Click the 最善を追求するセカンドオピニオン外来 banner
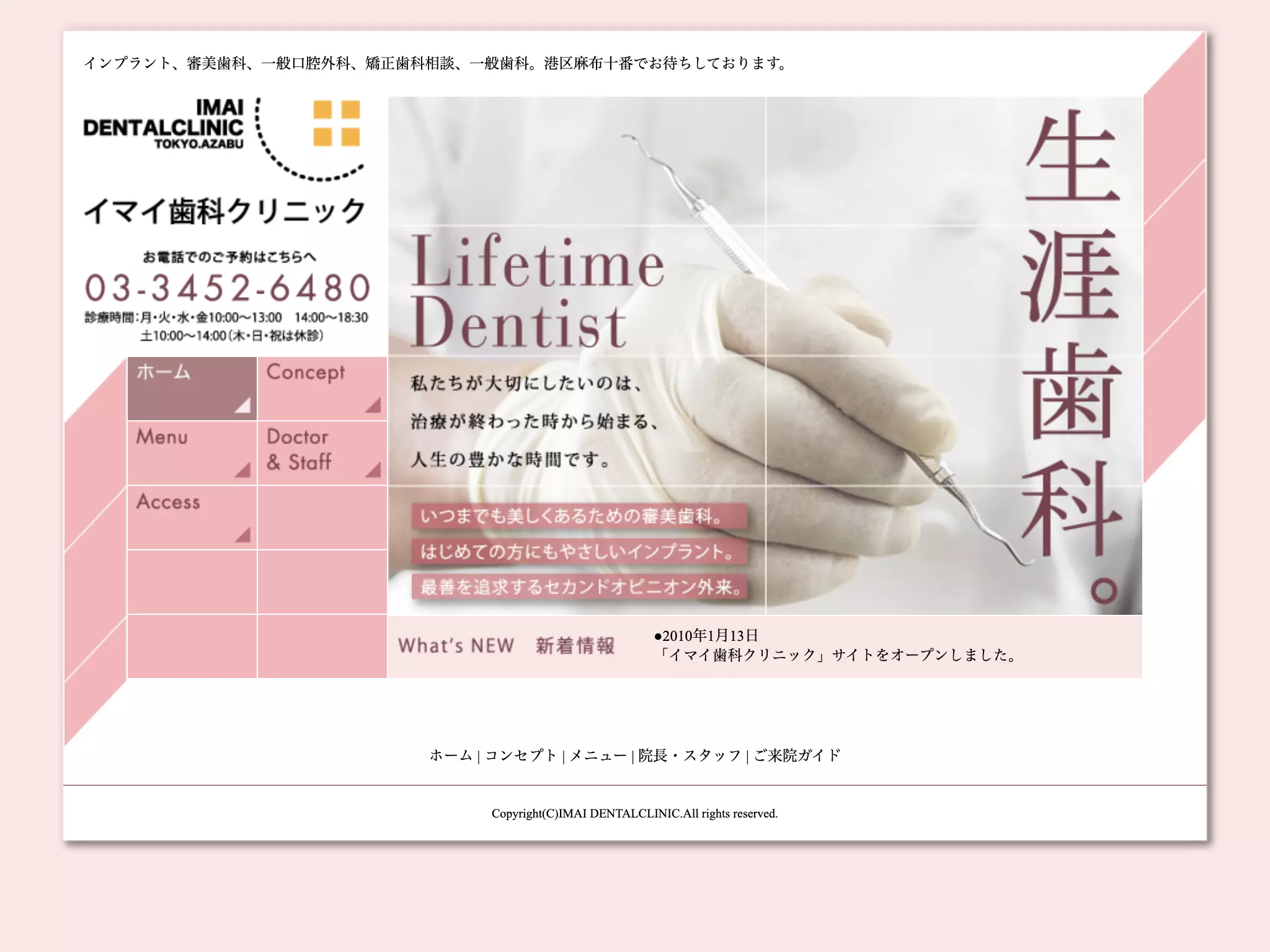Image resolution: width=1270 pixels, height=952 pixels. 579,586
